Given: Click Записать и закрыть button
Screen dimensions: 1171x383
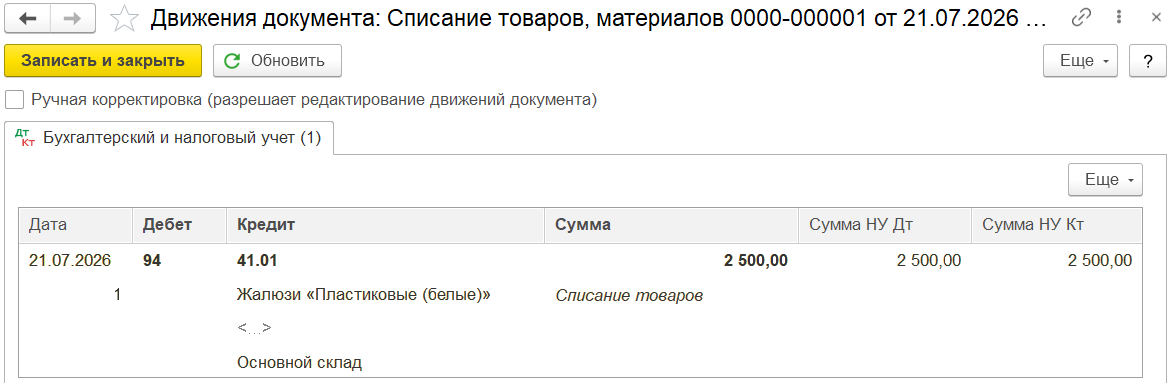Looking at the screenshot, I should point(103,61).
